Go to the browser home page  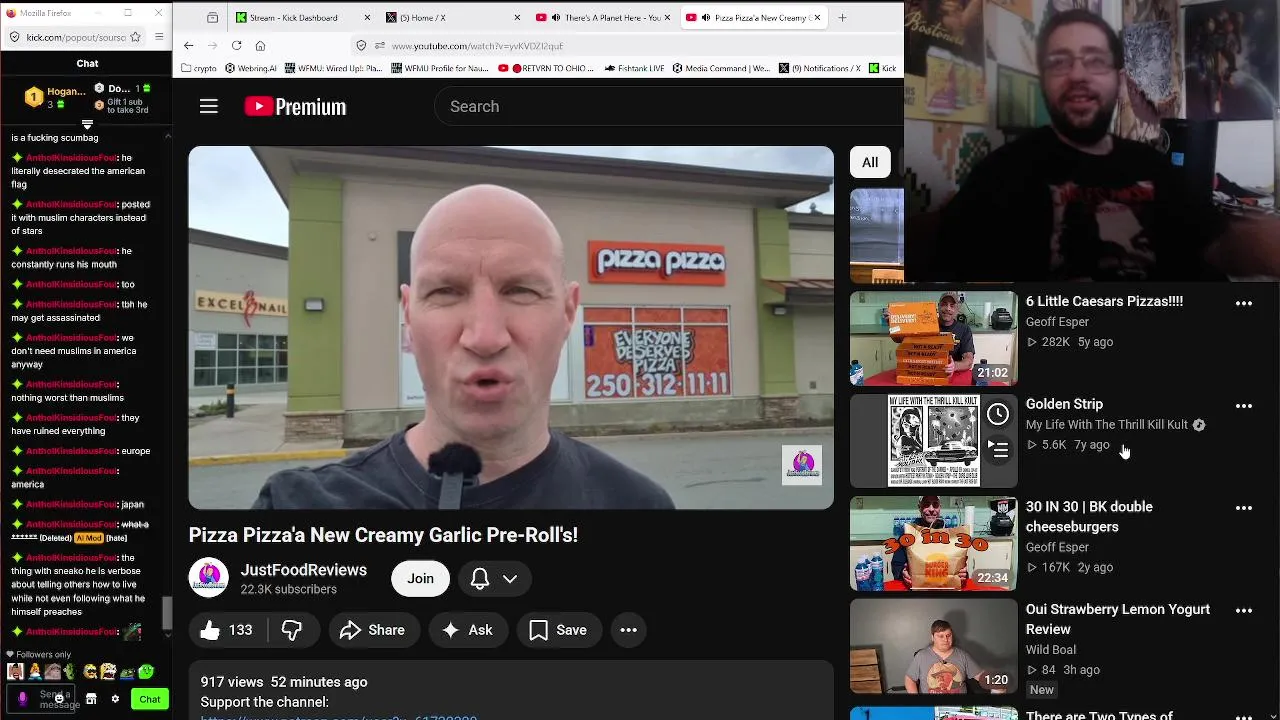coord(260,45)
